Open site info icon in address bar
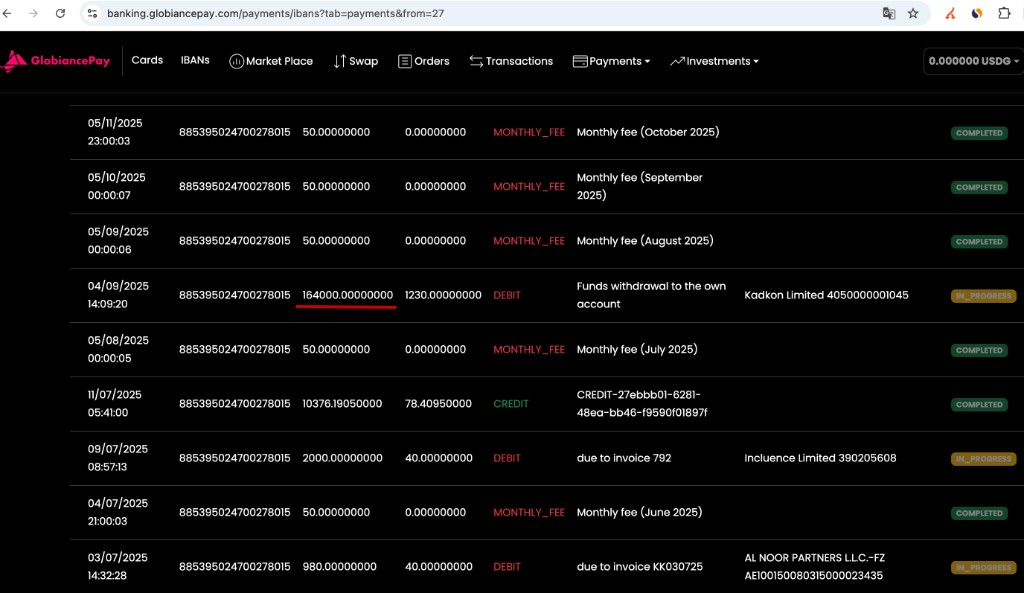The height and width of the screenshot is (593, 1024). tap(92, 13)
